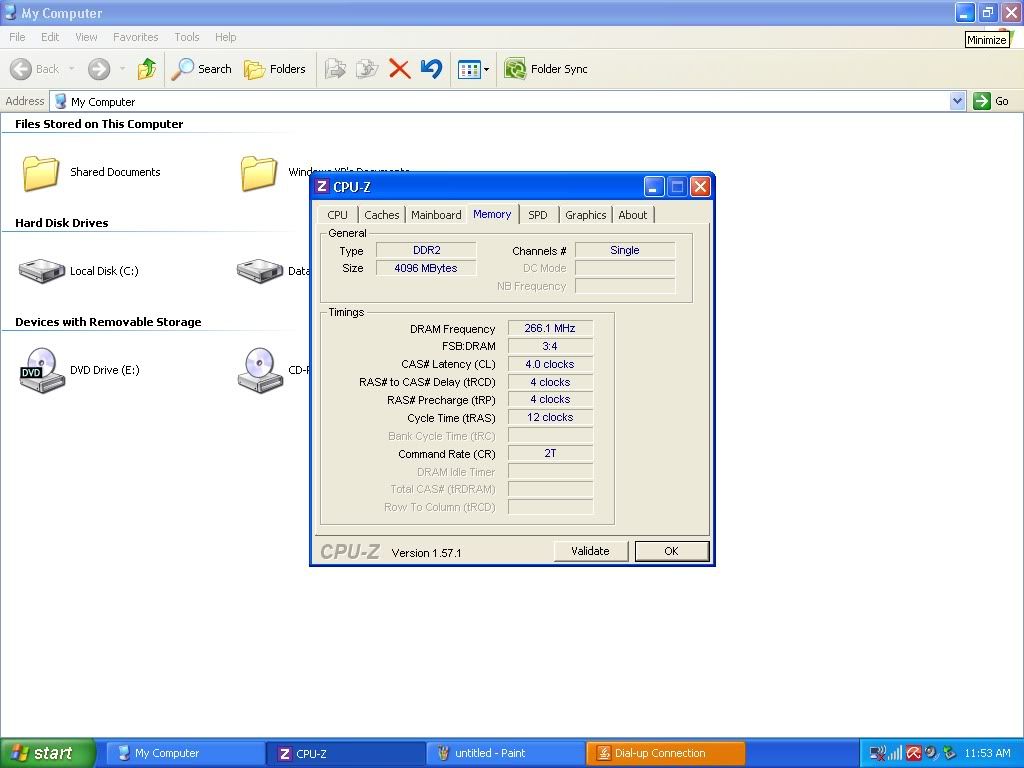Click the Forward arrow in My Computer toolbar
The image size is (1024, 768).
(x=99, y=69)
